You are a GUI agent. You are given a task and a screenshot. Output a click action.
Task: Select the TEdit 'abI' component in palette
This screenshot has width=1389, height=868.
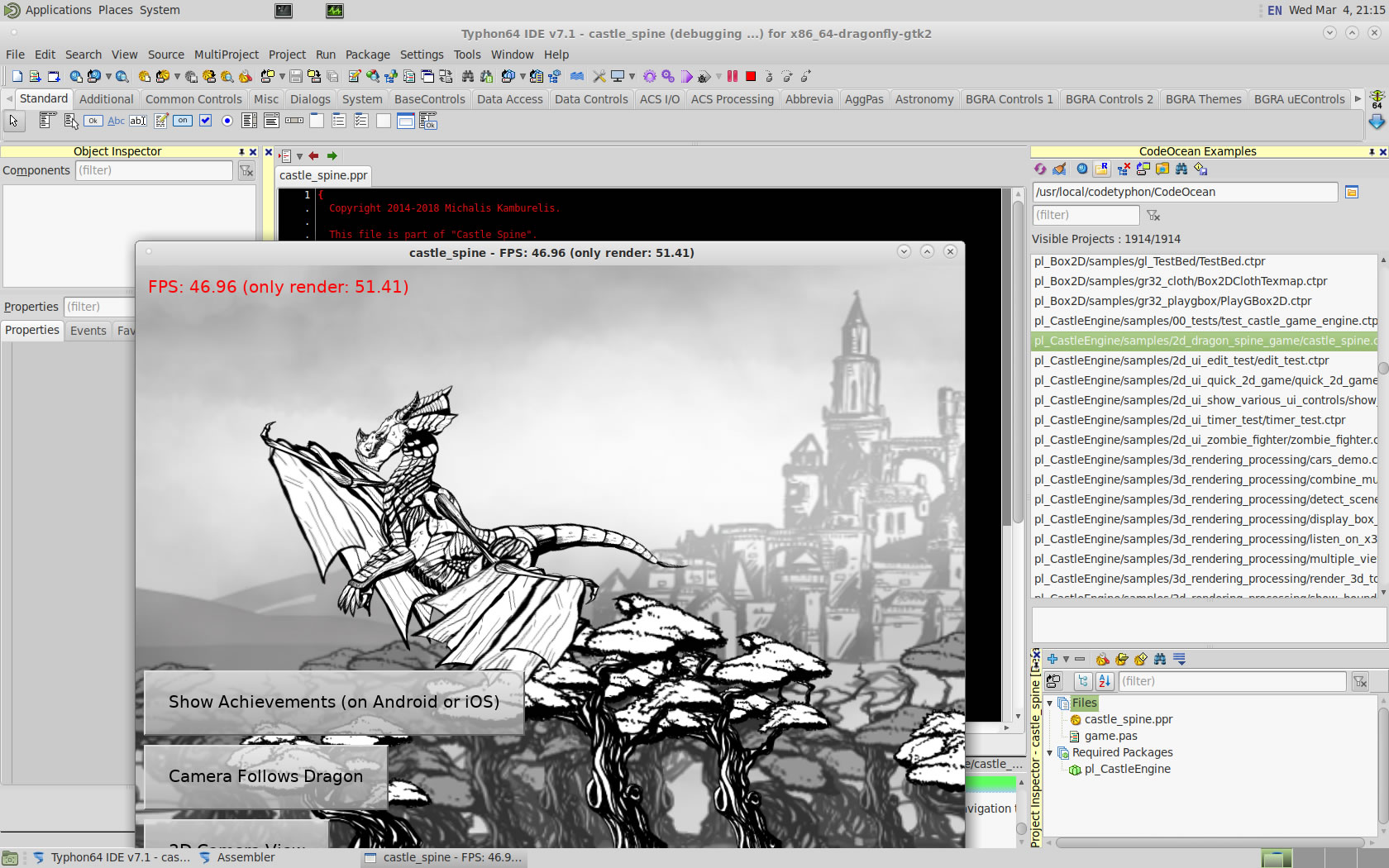tap(138, 121)
